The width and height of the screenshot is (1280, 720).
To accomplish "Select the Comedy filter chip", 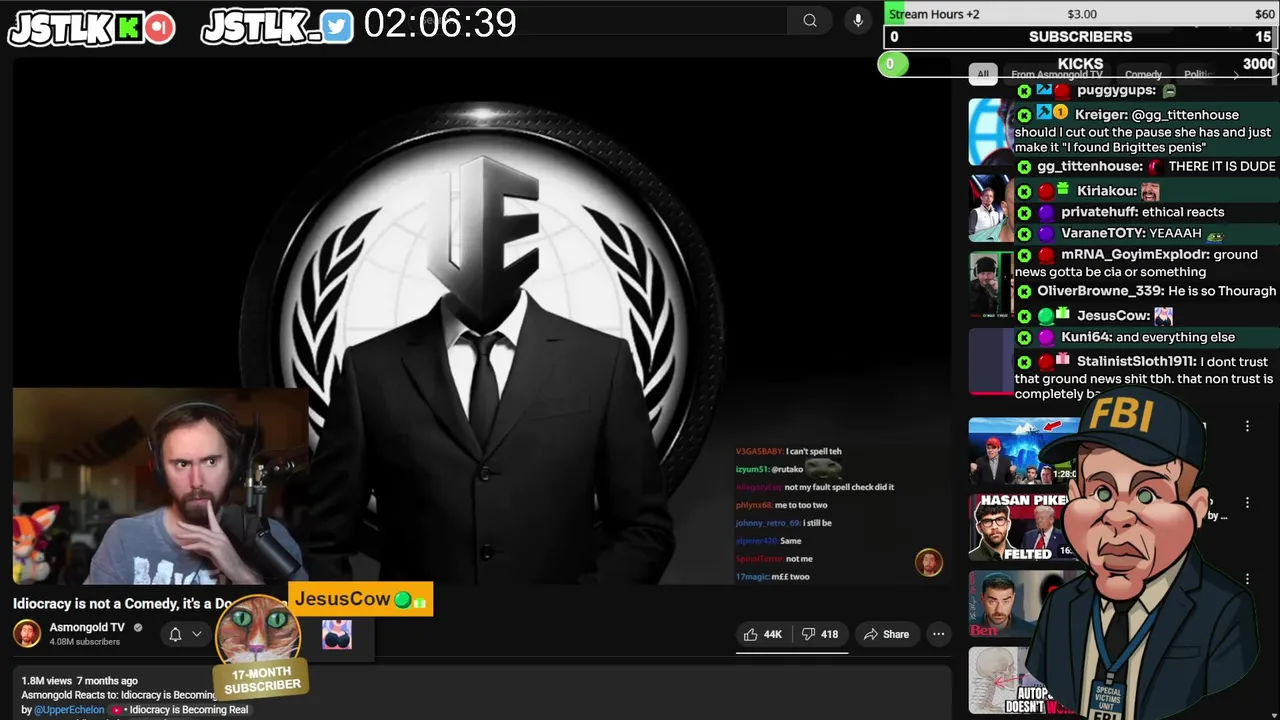I will [1143, 74].
